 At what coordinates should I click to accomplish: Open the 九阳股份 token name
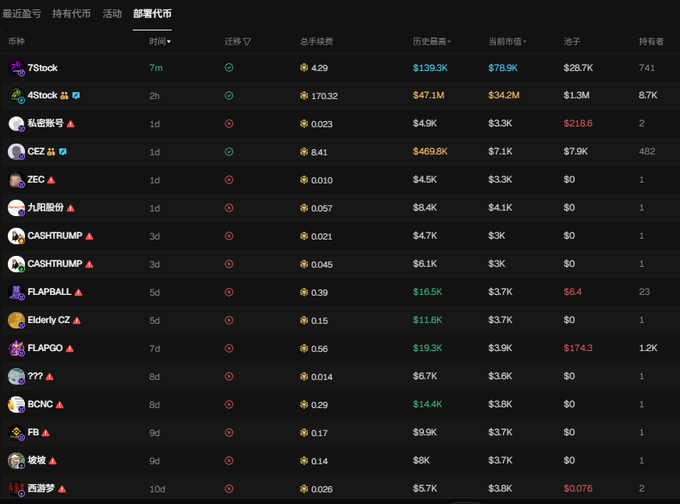tap(46, 207)
